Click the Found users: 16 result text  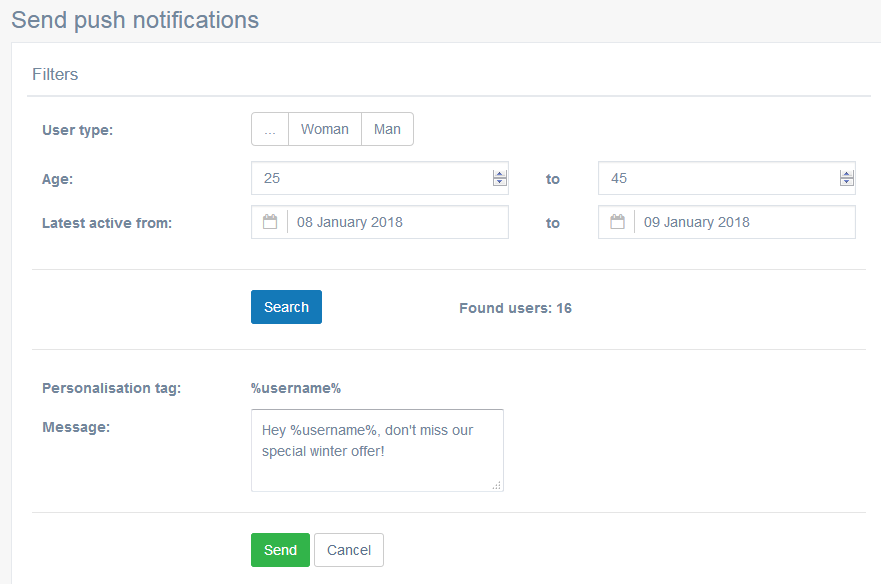515,308
